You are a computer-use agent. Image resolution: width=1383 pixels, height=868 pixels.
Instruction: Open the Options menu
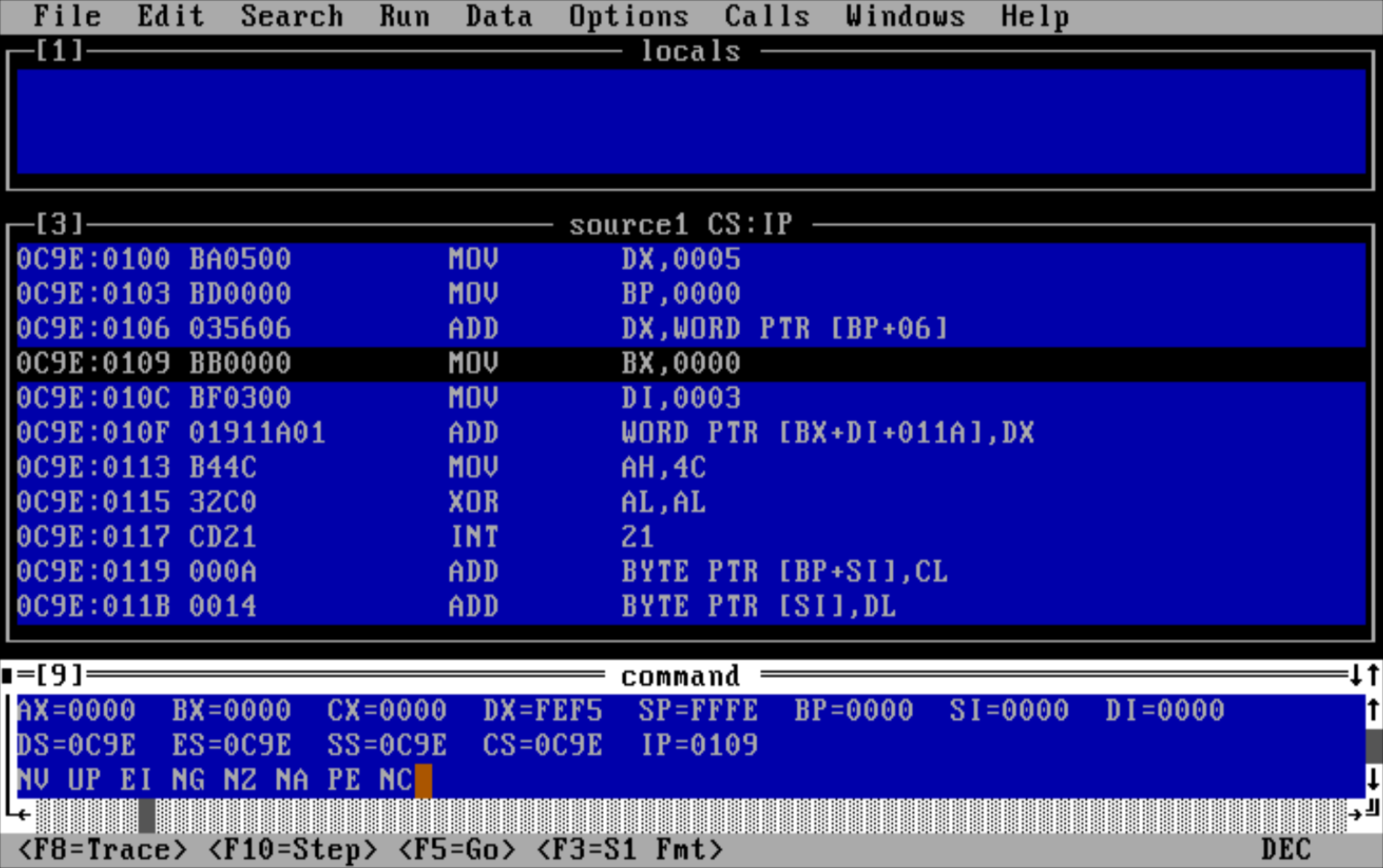click(x=629, y=16)
